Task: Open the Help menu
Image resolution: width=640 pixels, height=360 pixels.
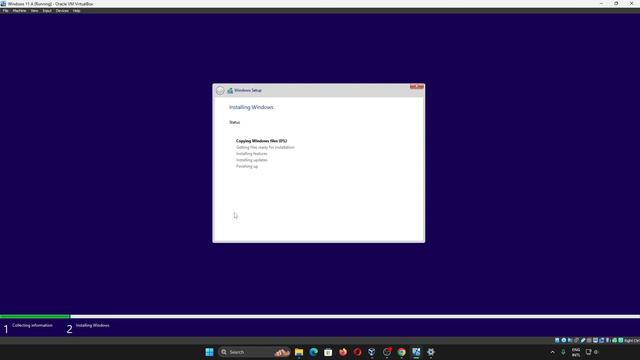Action: [x=76, y=11]
